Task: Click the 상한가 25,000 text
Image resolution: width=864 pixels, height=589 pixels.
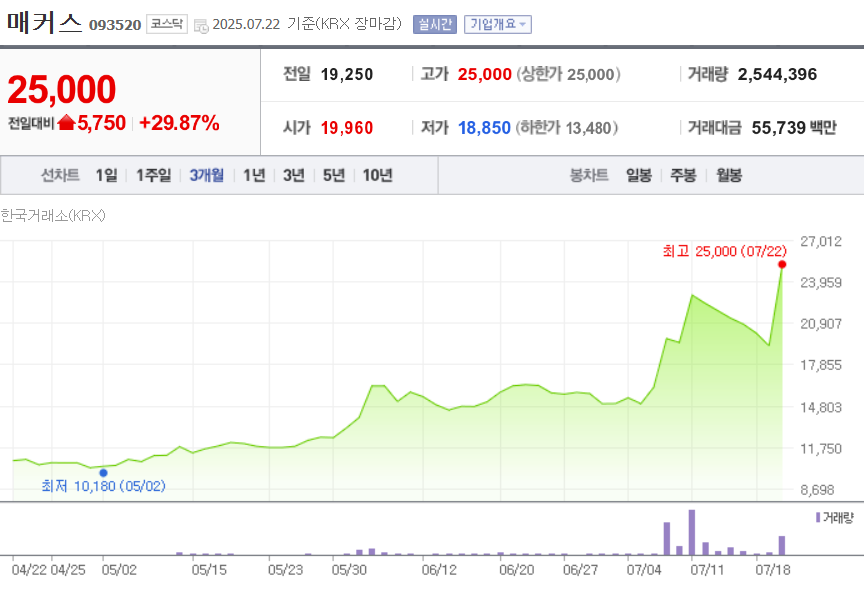Action: (x=568, y=74)
